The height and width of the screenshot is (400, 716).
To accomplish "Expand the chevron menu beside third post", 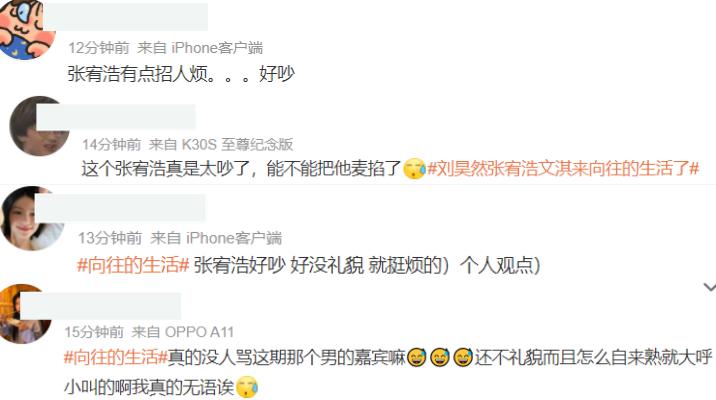I will click(710, 287).
